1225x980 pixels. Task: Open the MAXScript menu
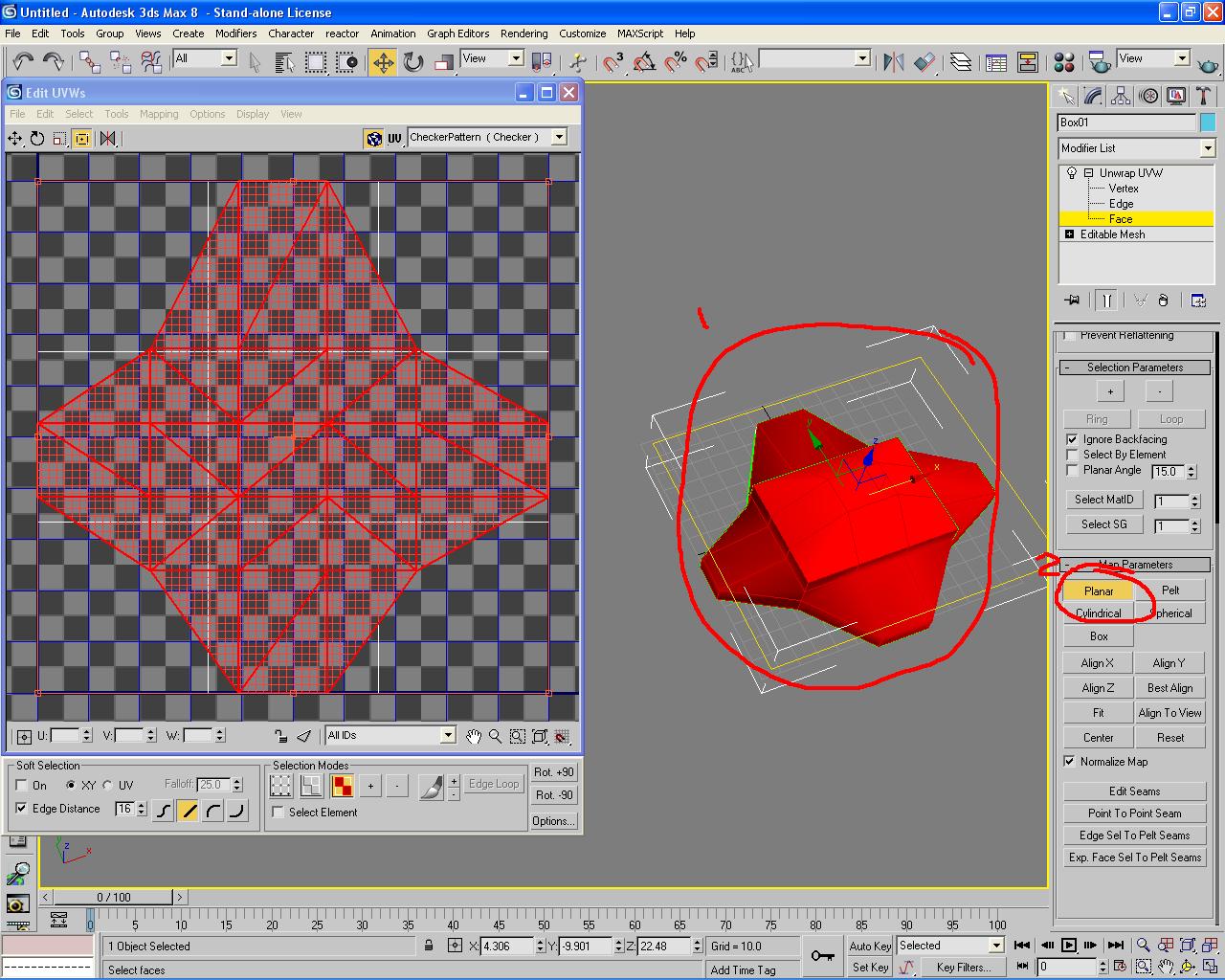(x=640, y=33)
